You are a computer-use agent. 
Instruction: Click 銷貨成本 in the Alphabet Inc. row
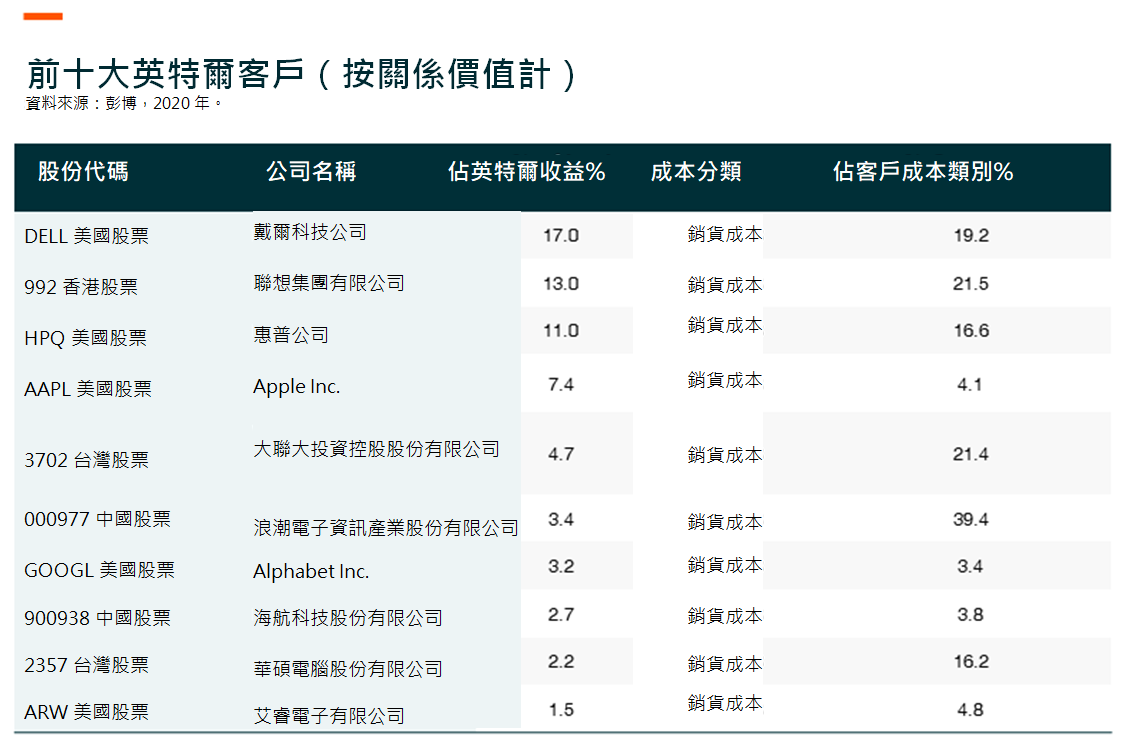(x=725, y=565)
